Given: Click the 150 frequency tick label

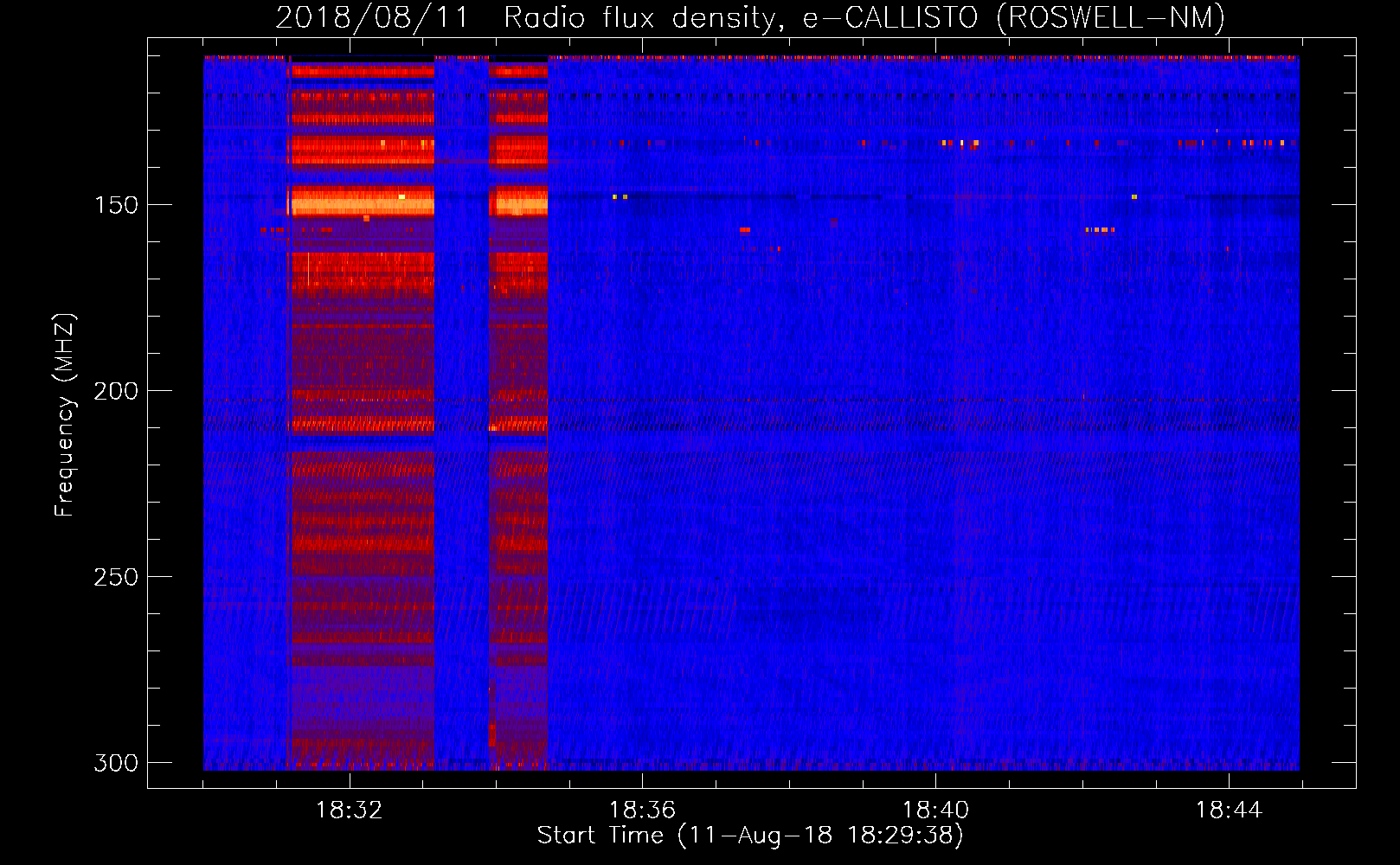Looking at the screenshot, I should coord(116,205).
